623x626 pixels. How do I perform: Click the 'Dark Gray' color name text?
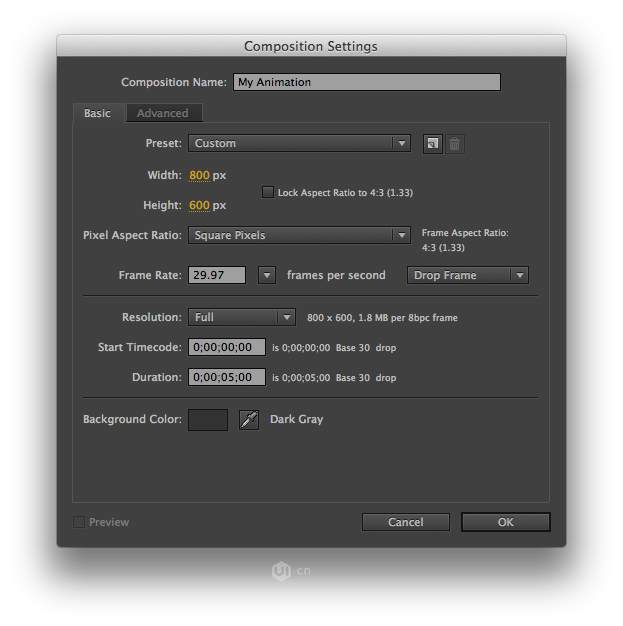point(297,419)
